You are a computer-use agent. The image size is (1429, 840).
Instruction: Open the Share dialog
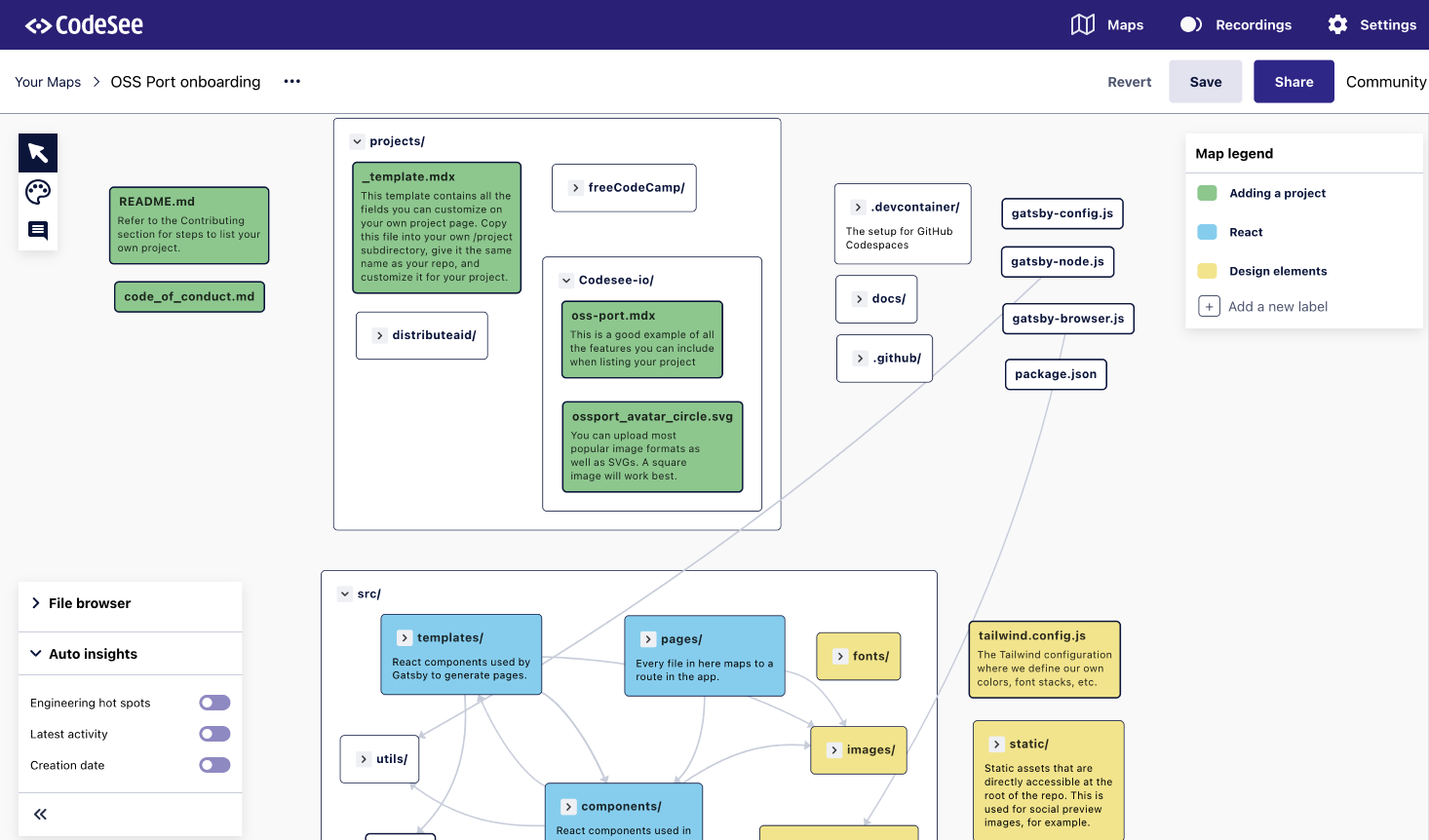(x=1294, y=82)
